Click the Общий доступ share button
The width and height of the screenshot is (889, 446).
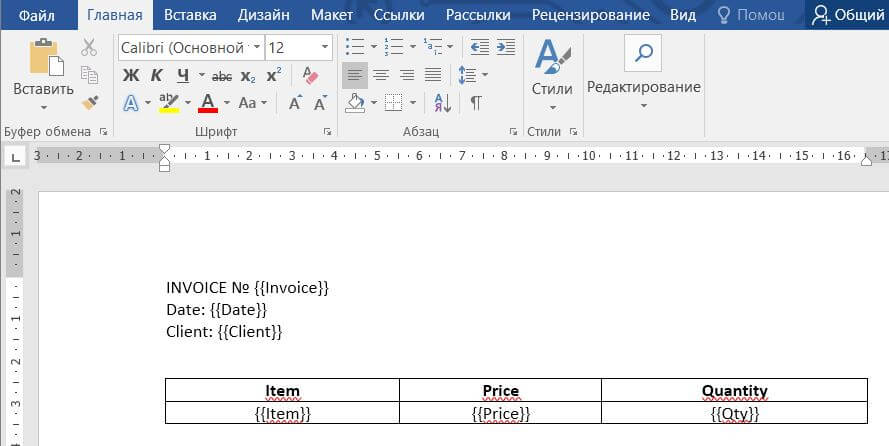click(848, 15)
